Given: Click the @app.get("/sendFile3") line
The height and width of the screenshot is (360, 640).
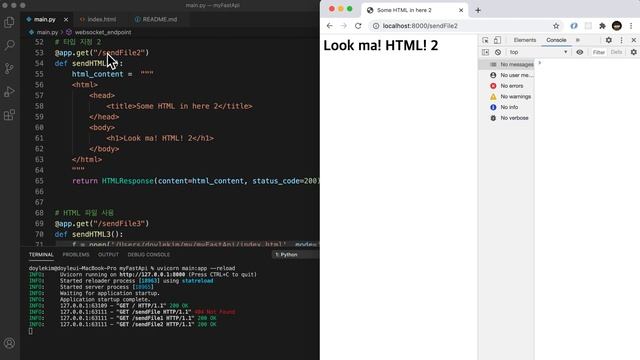Looking at the screenshot, I should 102,223.
